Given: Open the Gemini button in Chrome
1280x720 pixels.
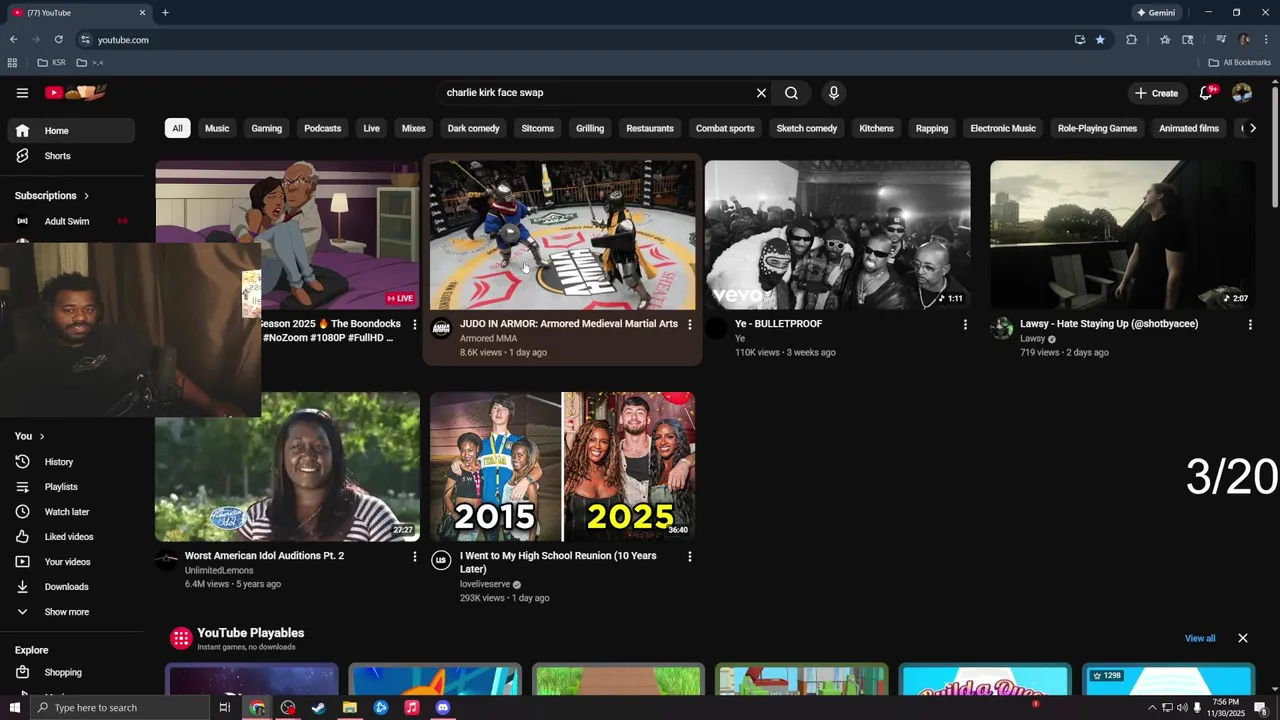Looking at the screenshot, I should [x=1156, y=13].
